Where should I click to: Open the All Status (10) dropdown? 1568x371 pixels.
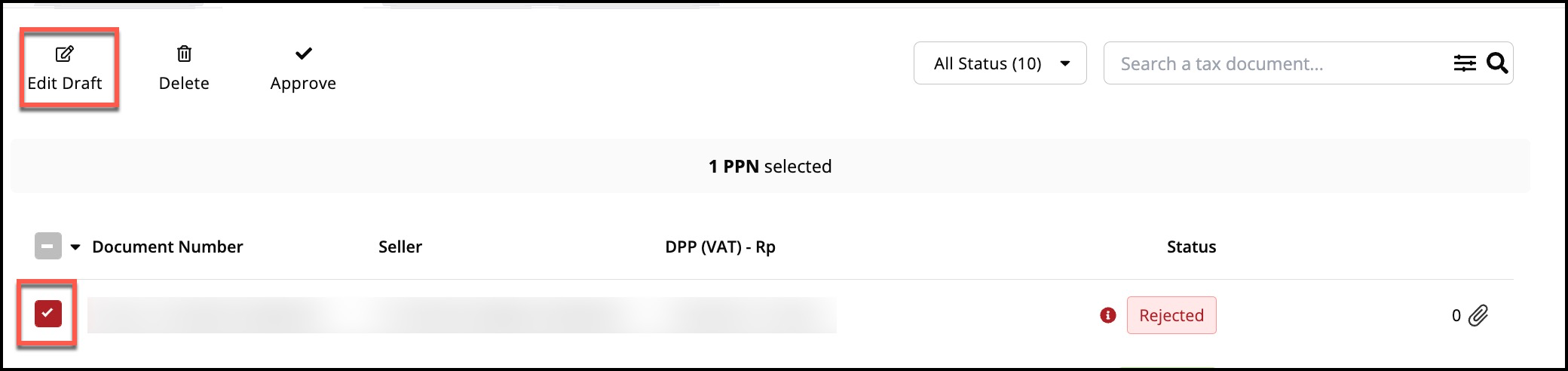coord(1000,63)
